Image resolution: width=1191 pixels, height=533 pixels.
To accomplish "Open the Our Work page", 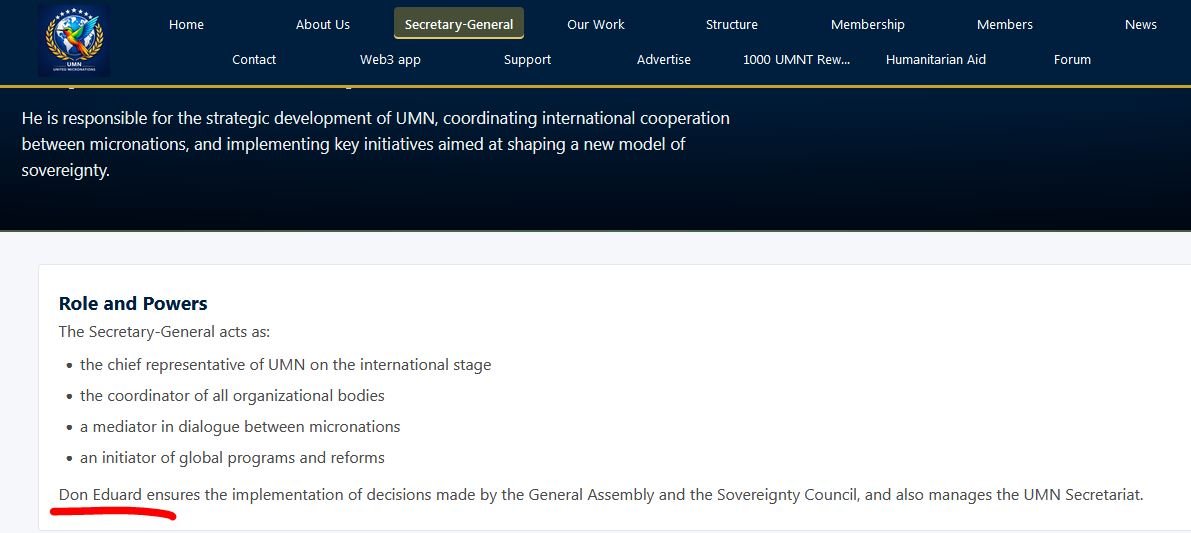I will click(x=596, y=25).
